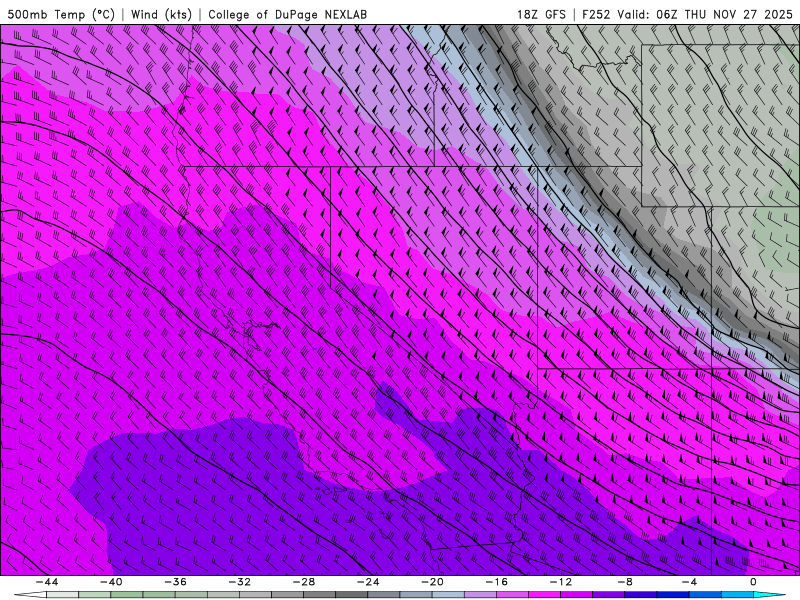The height and width of the screenshot is (600, 800).
Task: Click the "Wind (kts)" header label
Action: 161,14
